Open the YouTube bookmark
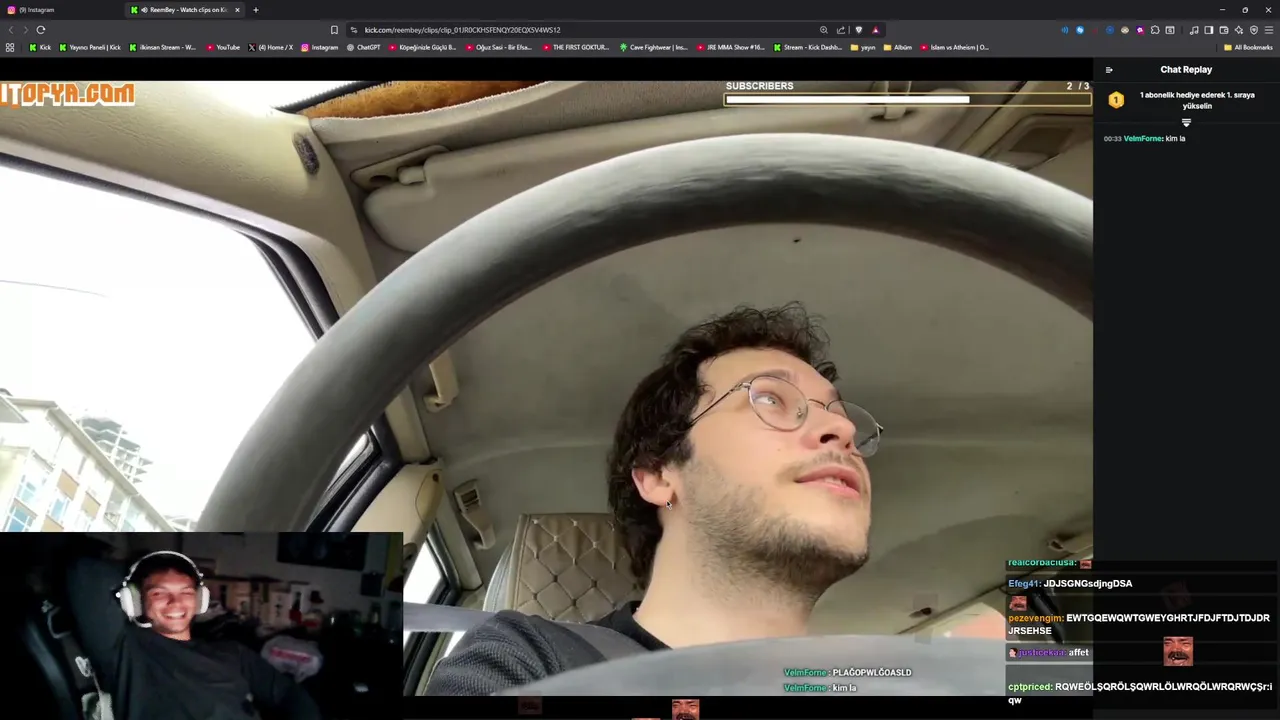The image size is (1280, 720). point(224,47)
